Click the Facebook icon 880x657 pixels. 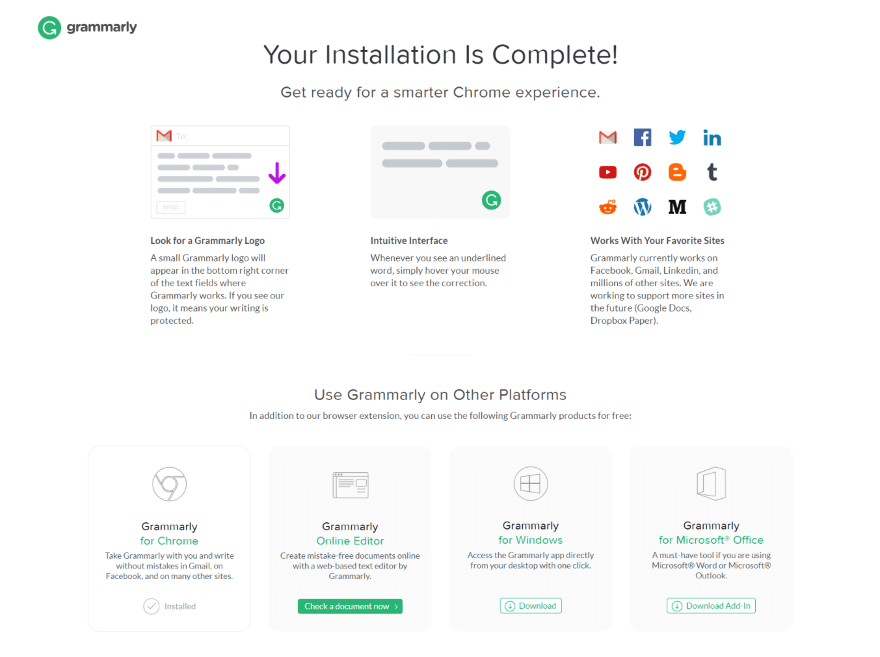[x=642, y=138]
